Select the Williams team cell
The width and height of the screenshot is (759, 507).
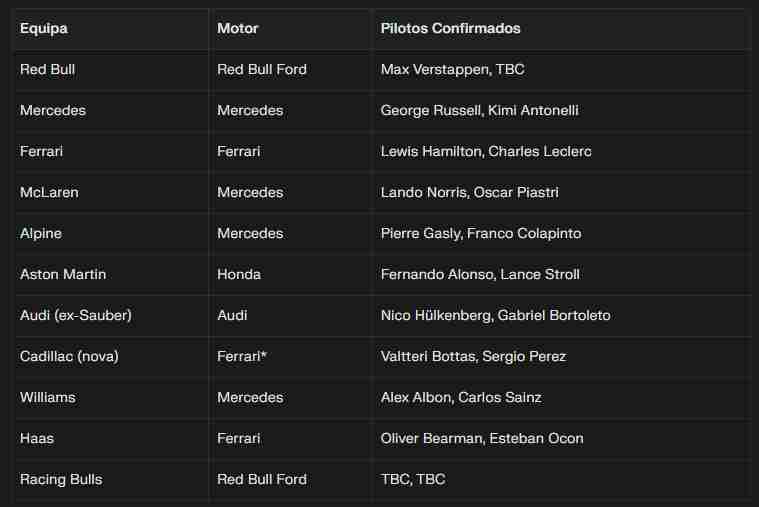[x=48, y=398]
